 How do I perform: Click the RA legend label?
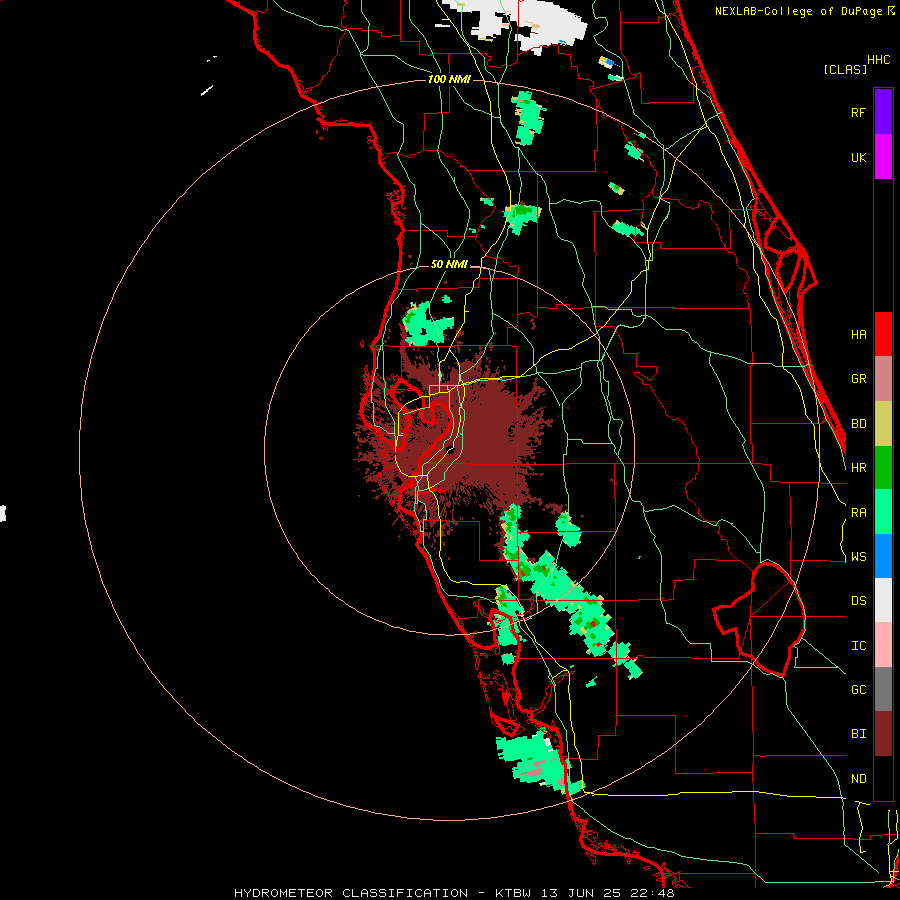858,513
